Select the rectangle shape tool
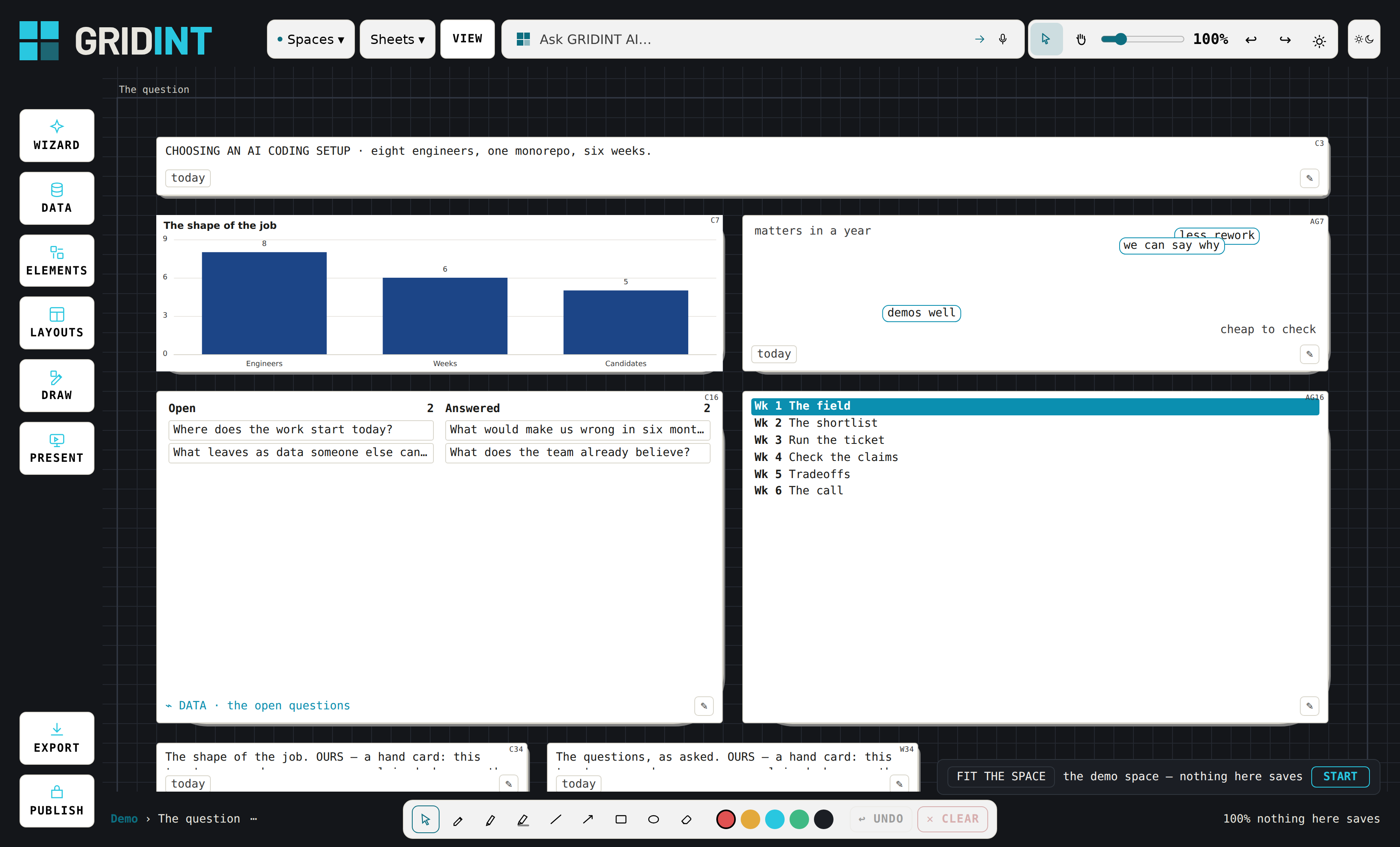Image resolution: width=1400 pixels, height=847 pixels. pyautogui.click(x=621, y=819)
